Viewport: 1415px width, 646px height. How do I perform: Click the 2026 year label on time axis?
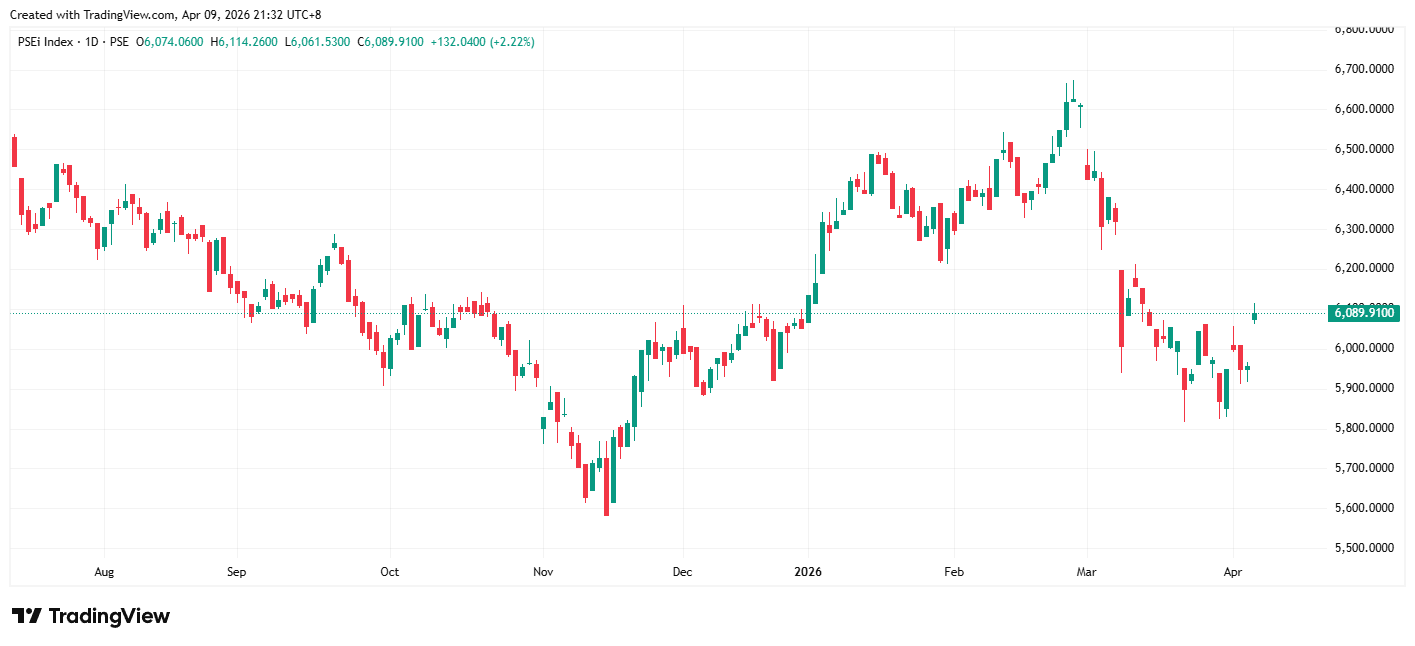(x=807, y=573)
